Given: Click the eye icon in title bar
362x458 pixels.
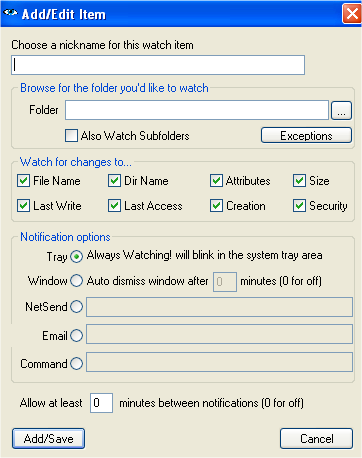Looking at the screenshot, I should pyautogui.click(x=10, y=13).
